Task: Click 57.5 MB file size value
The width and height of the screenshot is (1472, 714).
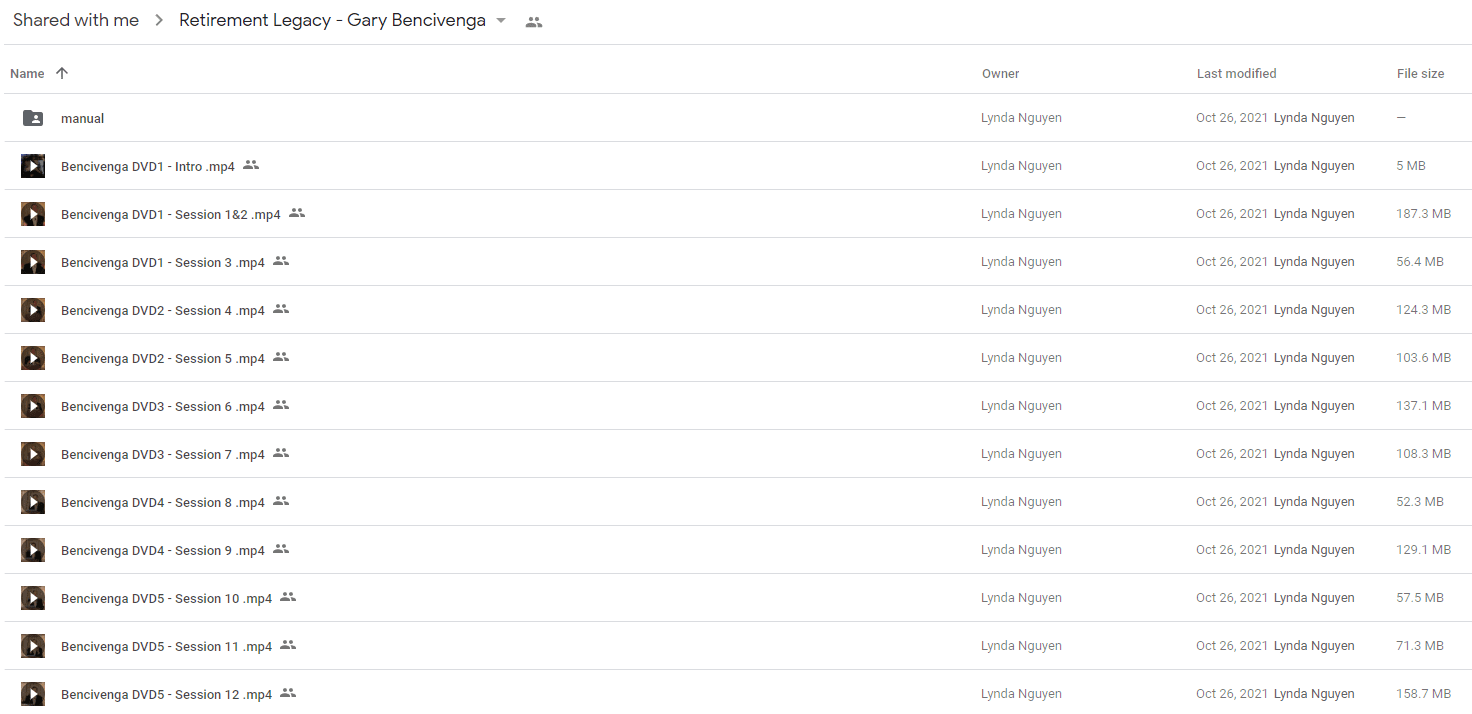Action: (x=1420, y=598)
